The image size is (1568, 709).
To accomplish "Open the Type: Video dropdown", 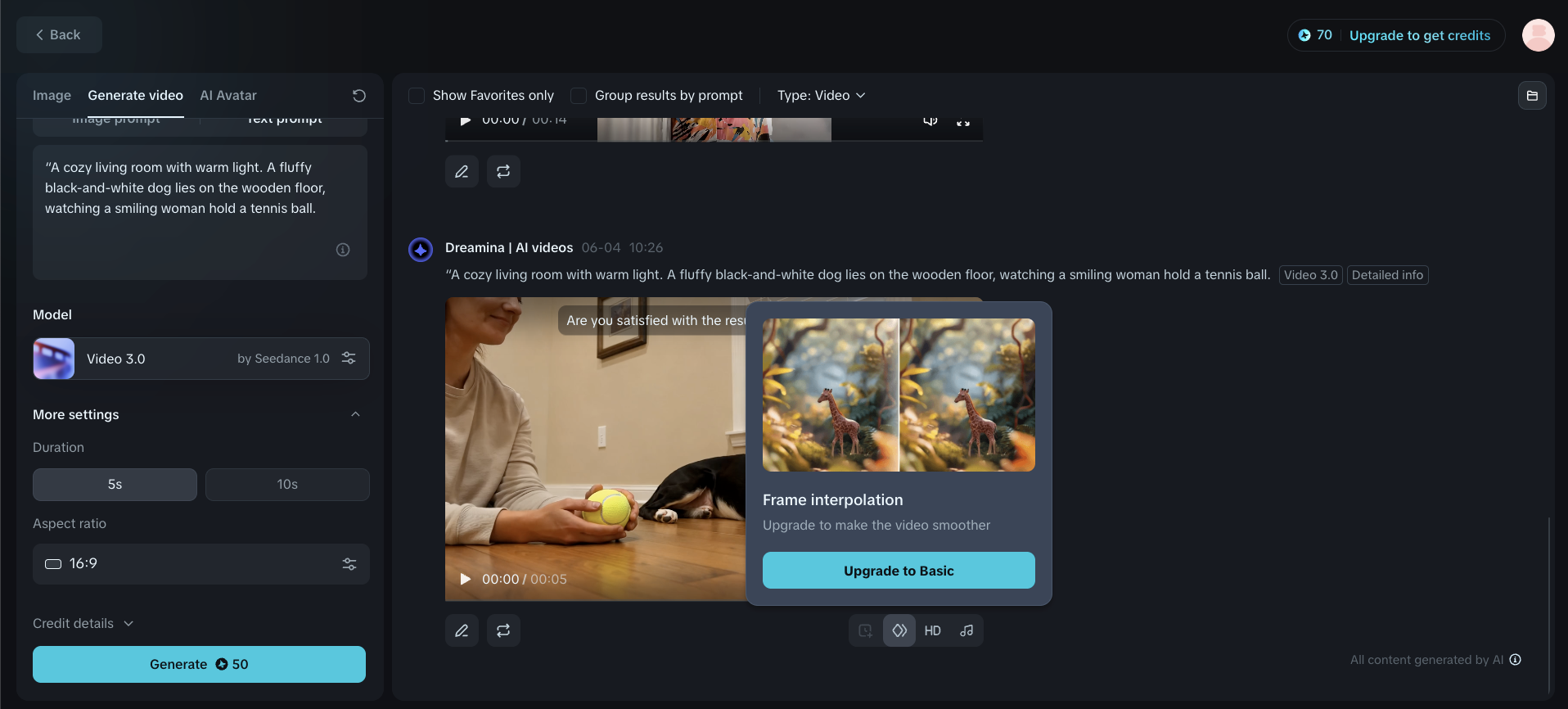I will click(x=821, y=96).
